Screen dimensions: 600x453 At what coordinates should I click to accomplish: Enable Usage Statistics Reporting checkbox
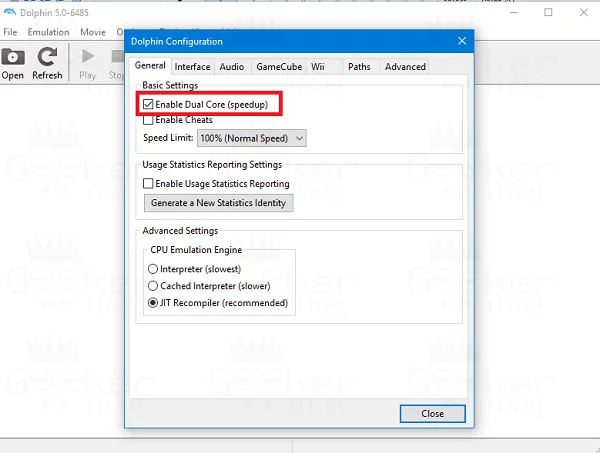click(x=148, y=184)
